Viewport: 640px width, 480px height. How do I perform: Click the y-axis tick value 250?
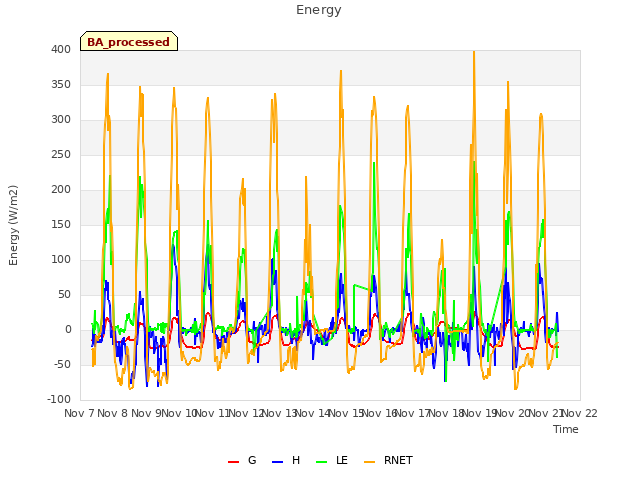click(x=61, y=155)
